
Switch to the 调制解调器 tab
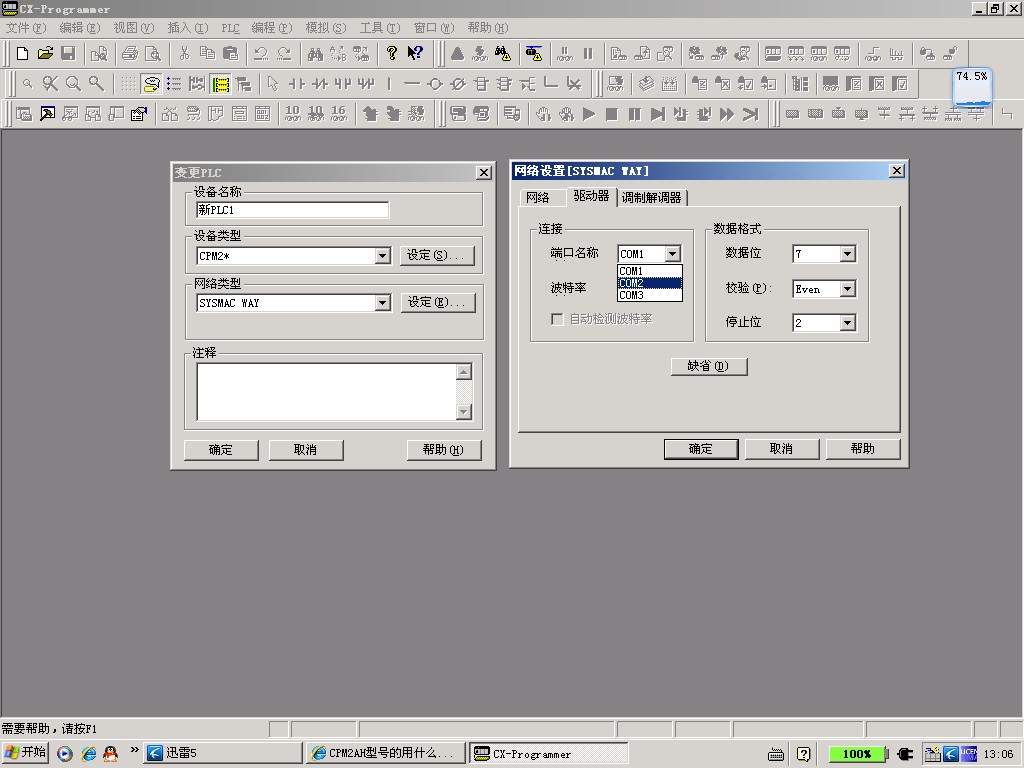click(x=651, y=198)
